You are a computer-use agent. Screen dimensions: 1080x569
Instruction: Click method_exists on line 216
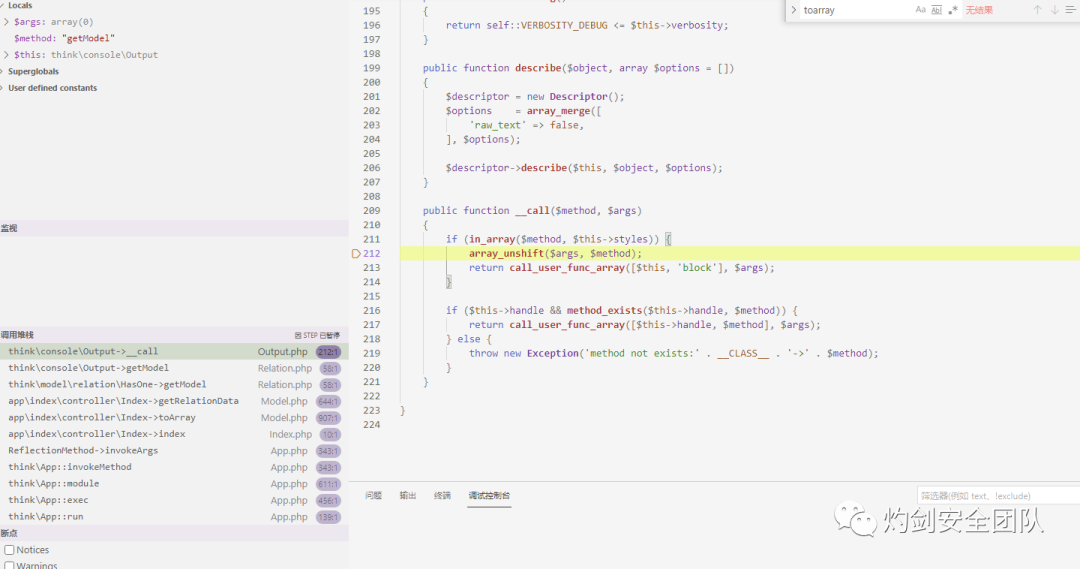click(x=604, y=311)
